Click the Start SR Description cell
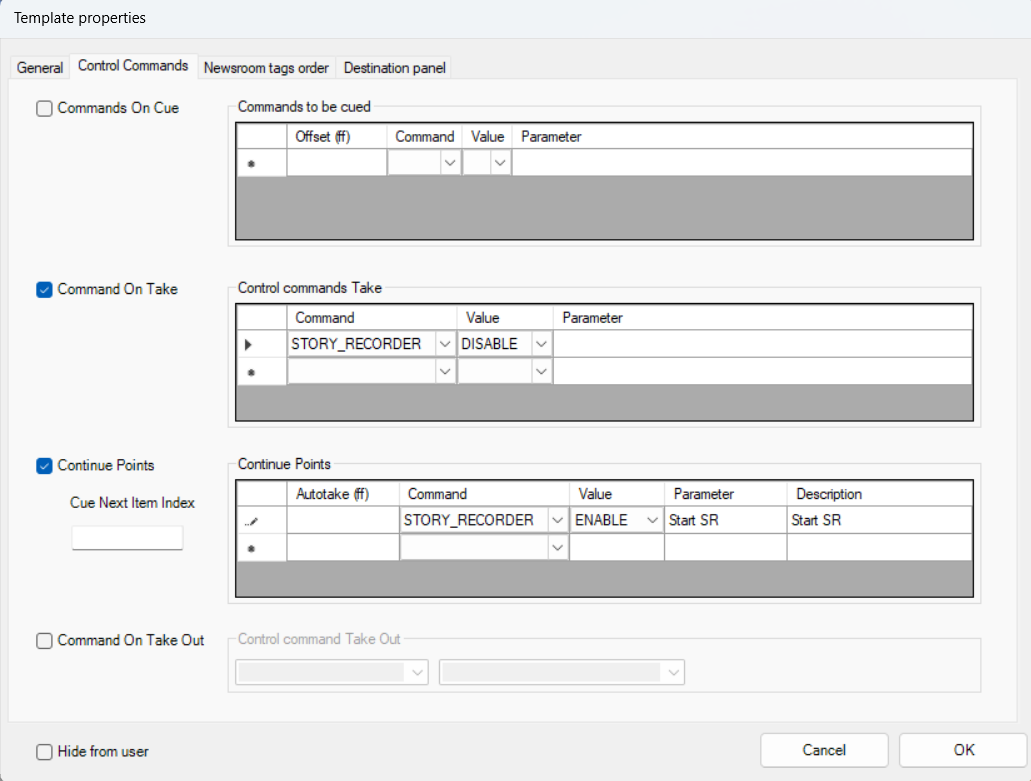This screenshot has height=781, width=1031. (x=878, y=521)
